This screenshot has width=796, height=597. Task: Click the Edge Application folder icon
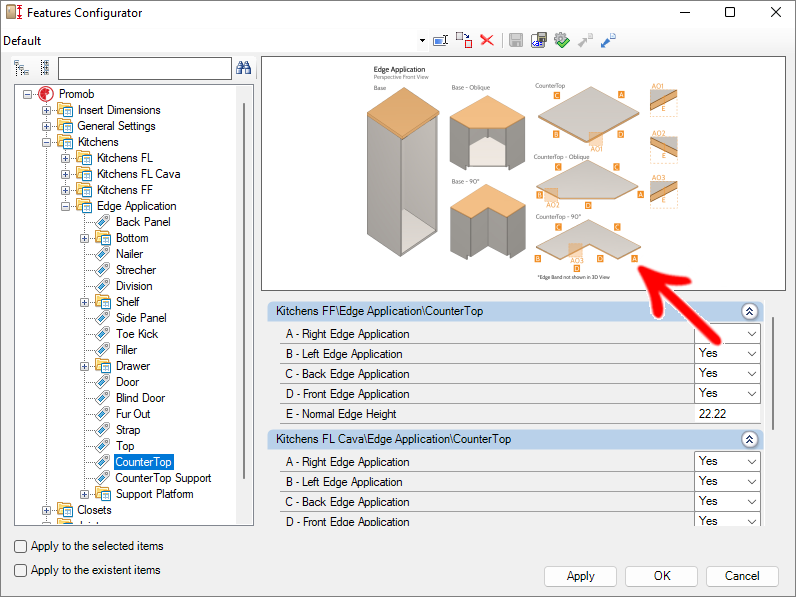[x=84, y=206]
